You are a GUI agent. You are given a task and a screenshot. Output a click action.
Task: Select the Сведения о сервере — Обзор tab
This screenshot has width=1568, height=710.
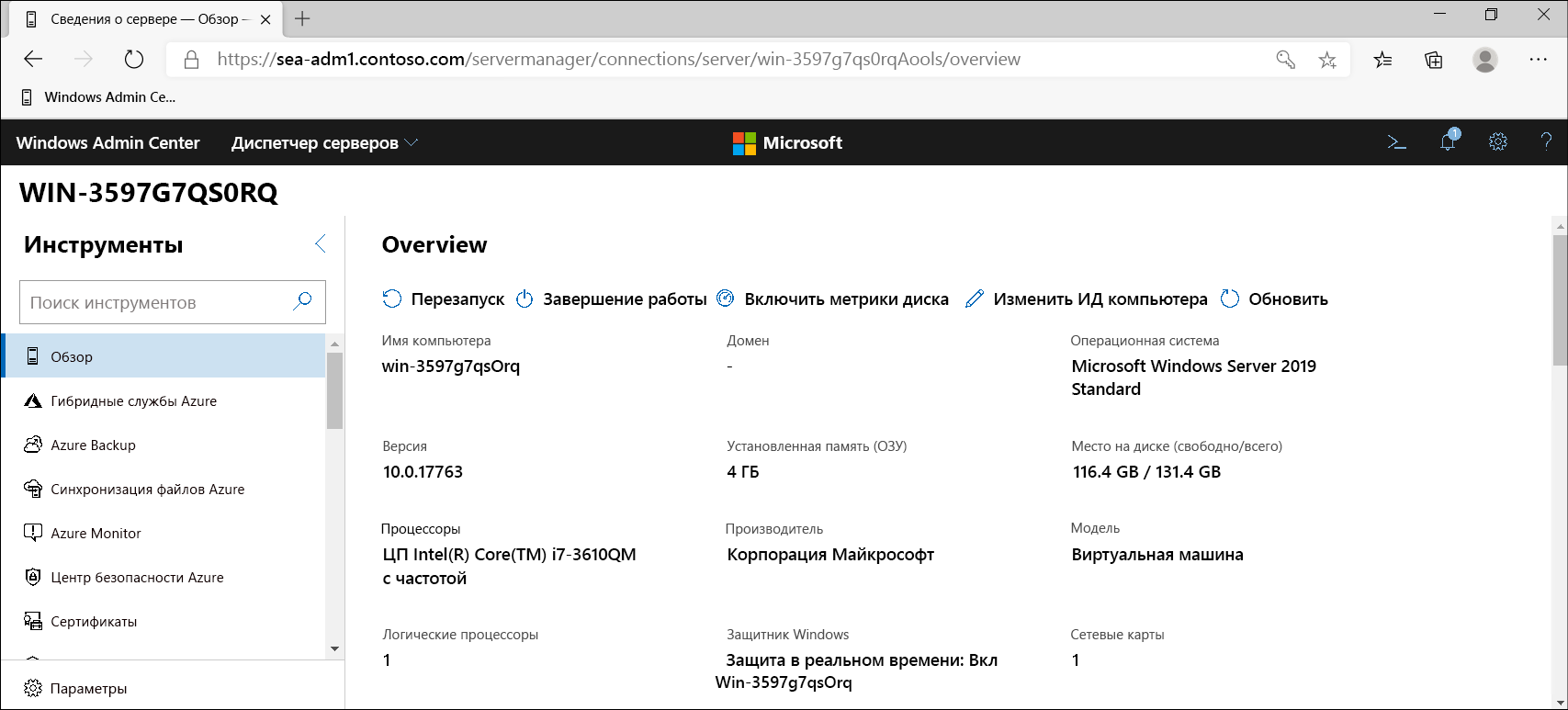pos(145,18)
